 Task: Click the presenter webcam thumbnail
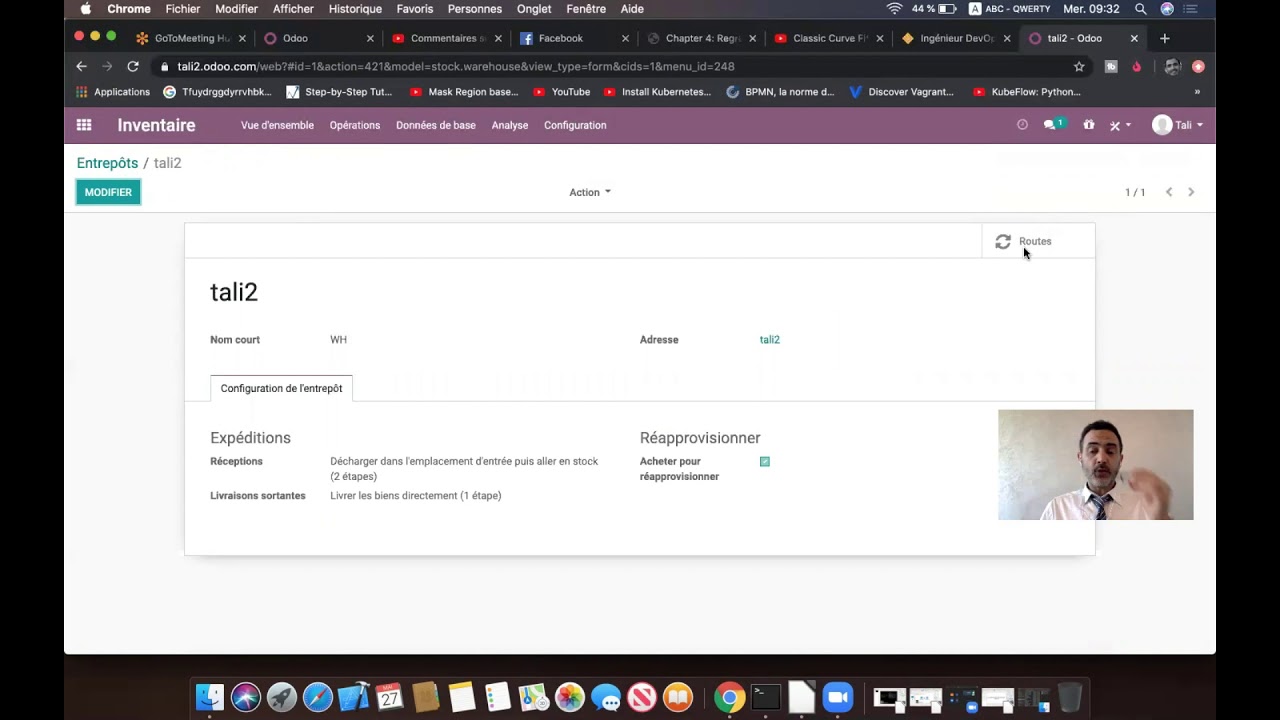pyautogui.click(x=1096, y=465)
